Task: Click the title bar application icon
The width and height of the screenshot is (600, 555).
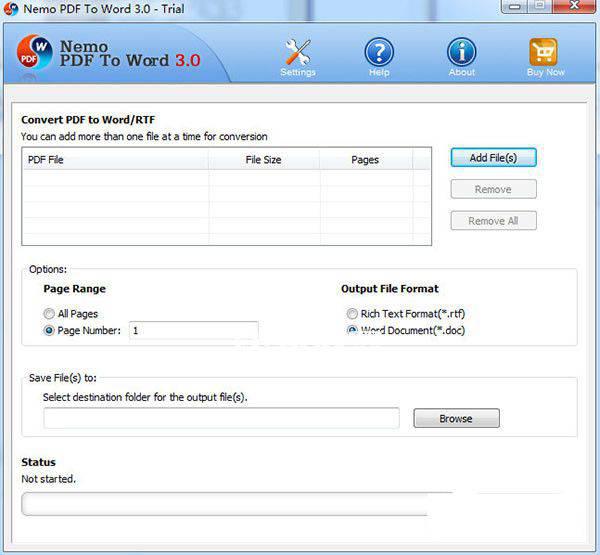Action: 11,8
